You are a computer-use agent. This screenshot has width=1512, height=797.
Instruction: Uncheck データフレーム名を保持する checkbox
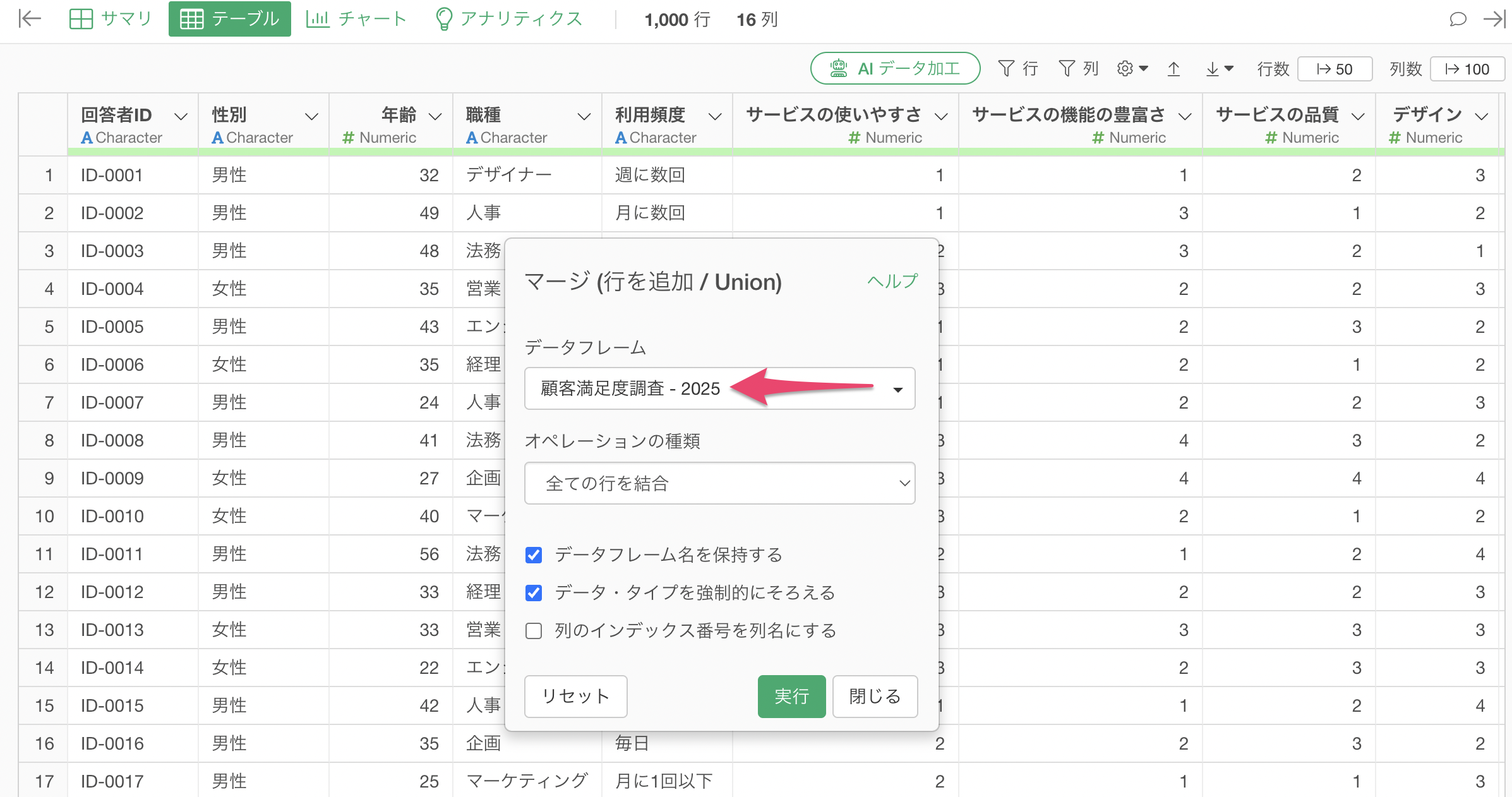pos(534,555)
